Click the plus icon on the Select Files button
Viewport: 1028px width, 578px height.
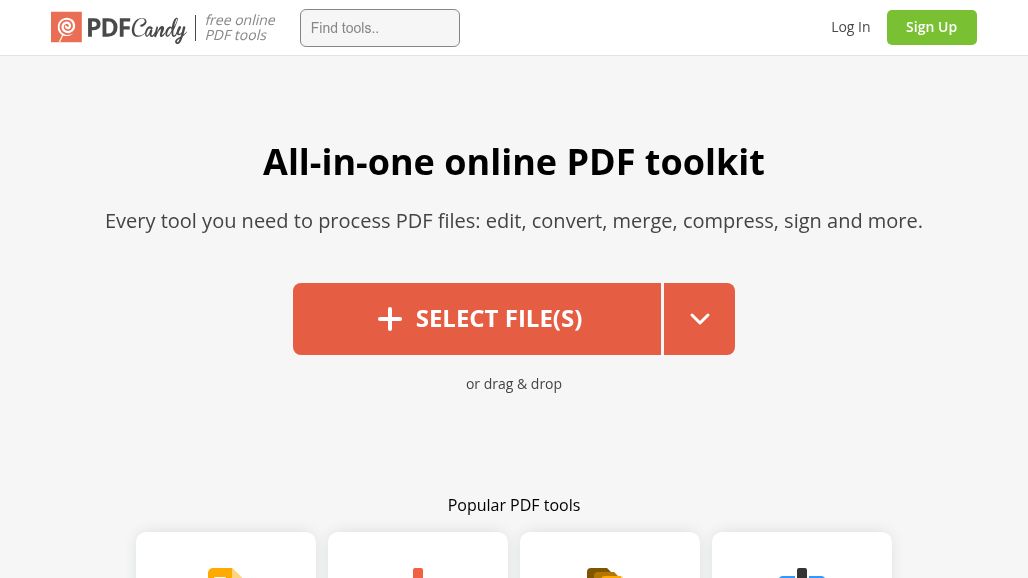coord(389,319)
